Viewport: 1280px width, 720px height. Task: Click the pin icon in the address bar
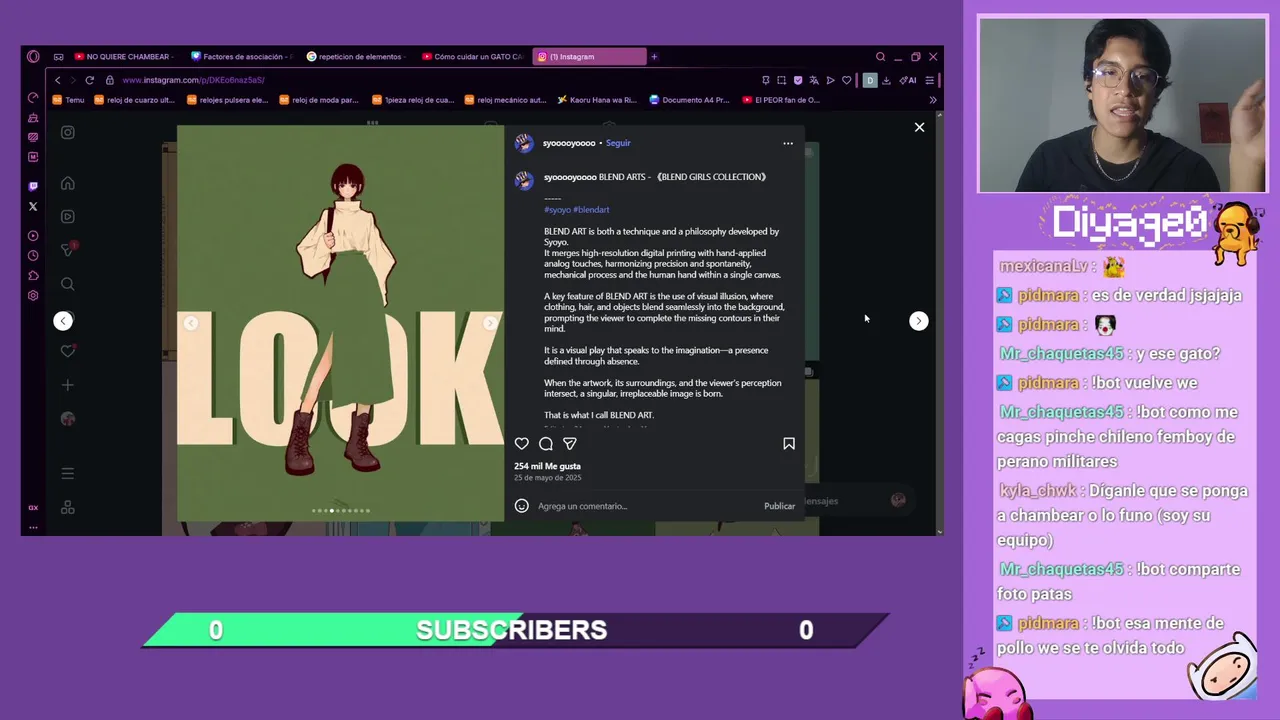[766, 80]
